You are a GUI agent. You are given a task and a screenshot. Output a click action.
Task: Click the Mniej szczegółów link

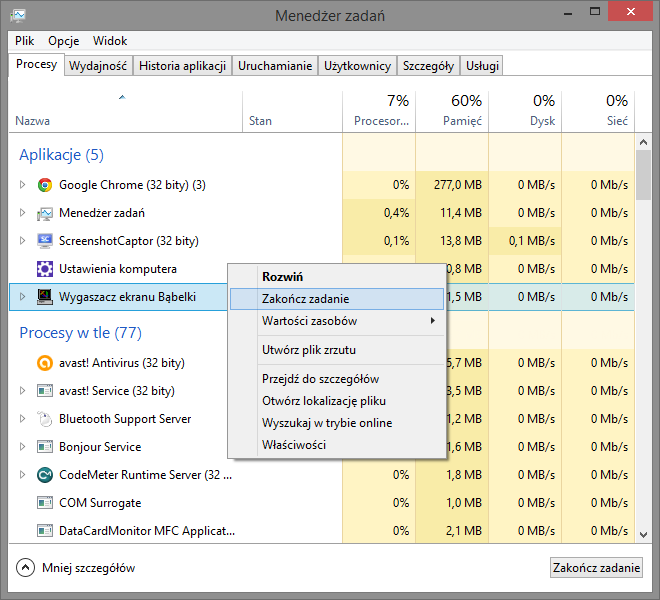[x=88, y=568]
